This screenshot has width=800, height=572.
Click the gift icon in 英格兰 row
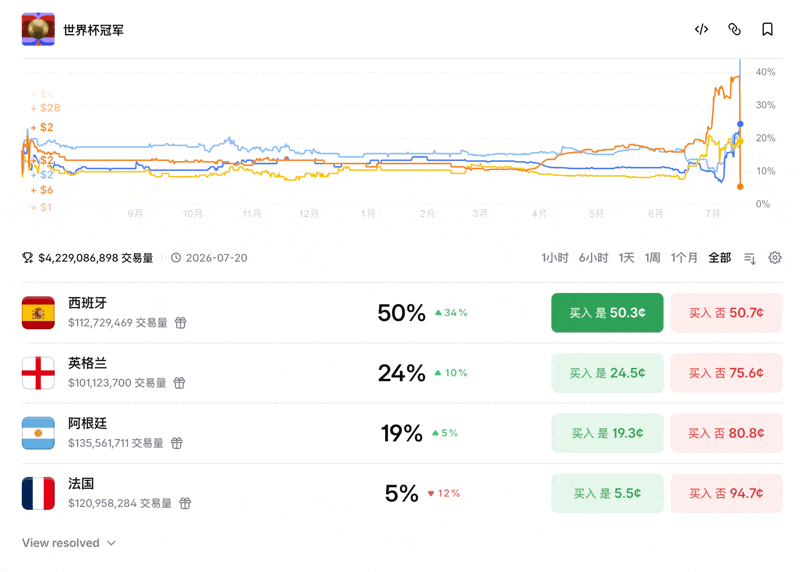[179, 383]
